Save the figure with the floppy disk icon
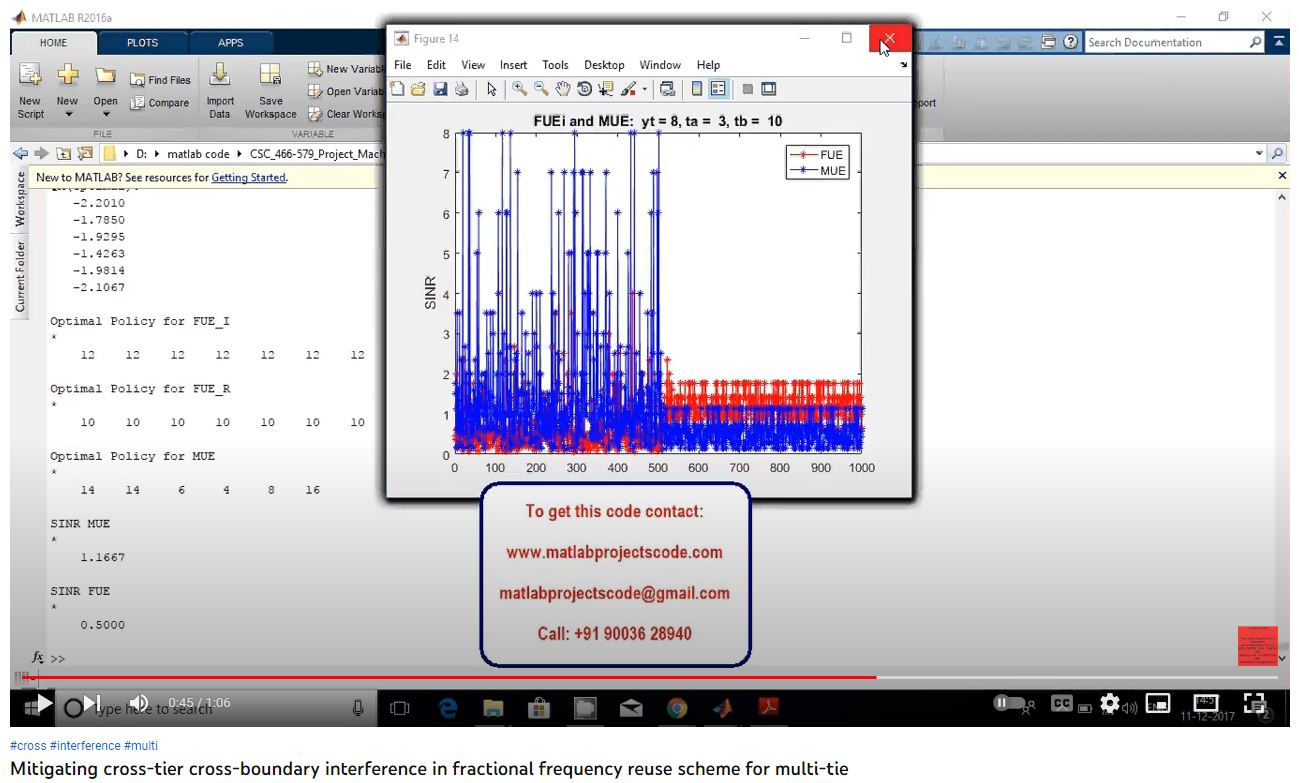The height and width of the screenshot is (783, 1299). click(440, 89)
